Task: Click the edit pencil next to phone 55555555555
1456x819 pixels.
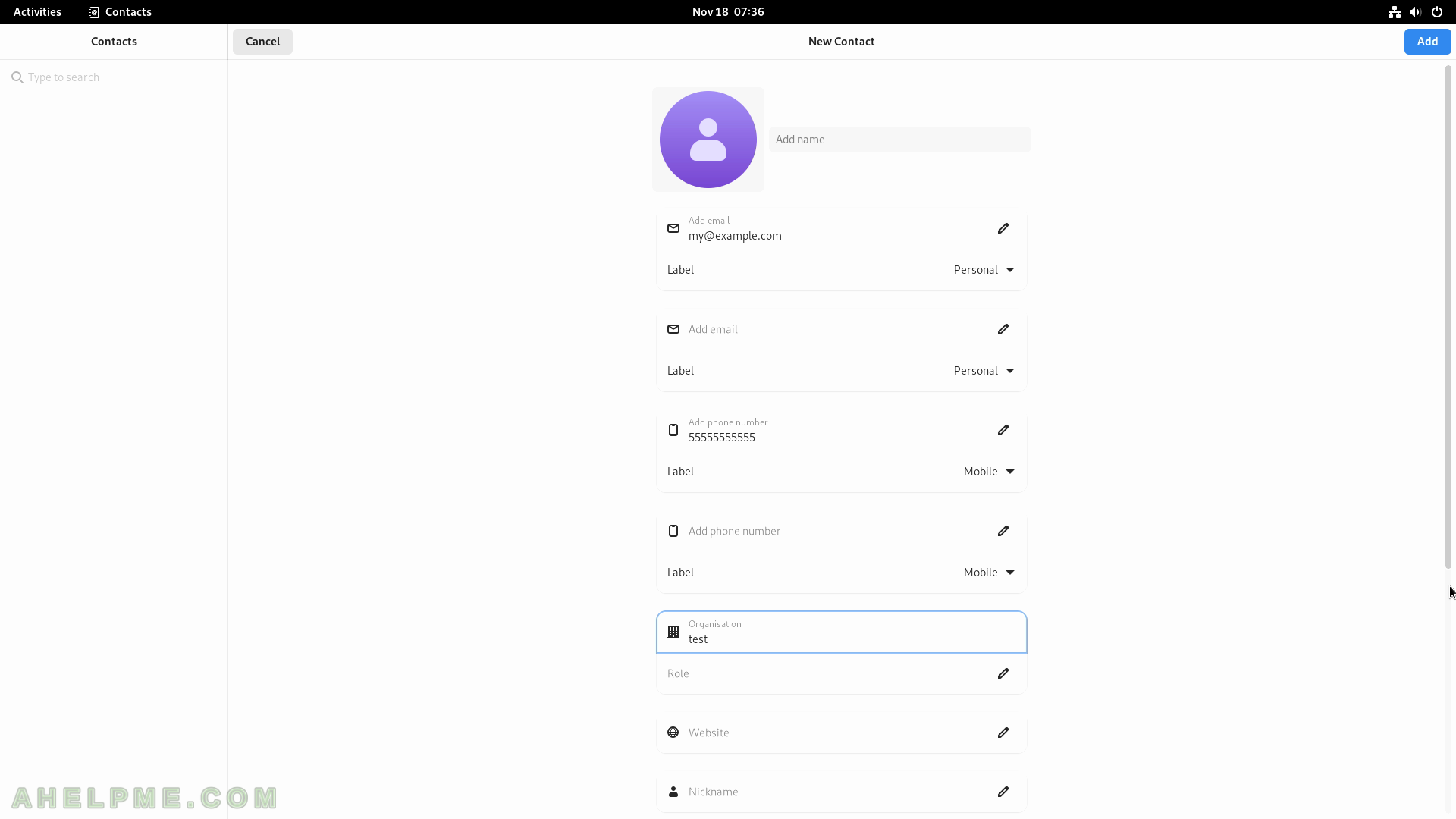Action: coord(1003,430)
